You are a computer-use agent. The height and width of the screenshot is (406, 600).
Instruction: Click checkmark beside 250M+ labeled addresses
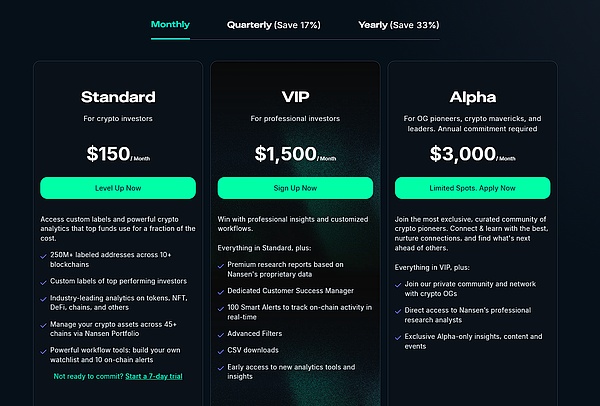tap(44, 253)
